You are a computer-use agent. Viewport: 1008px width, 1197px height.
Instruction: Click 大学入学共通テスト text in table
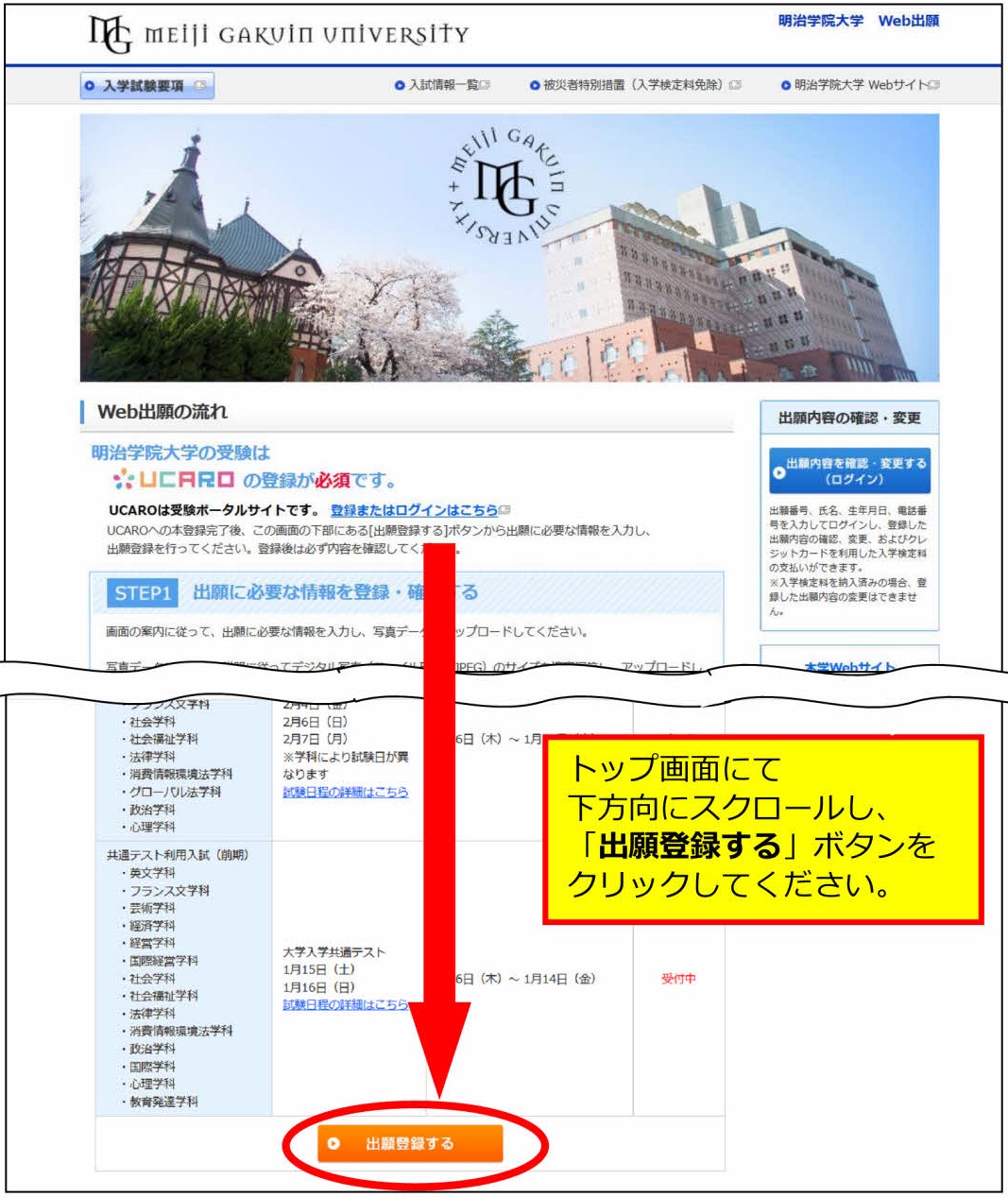click(x=334, y=952)
